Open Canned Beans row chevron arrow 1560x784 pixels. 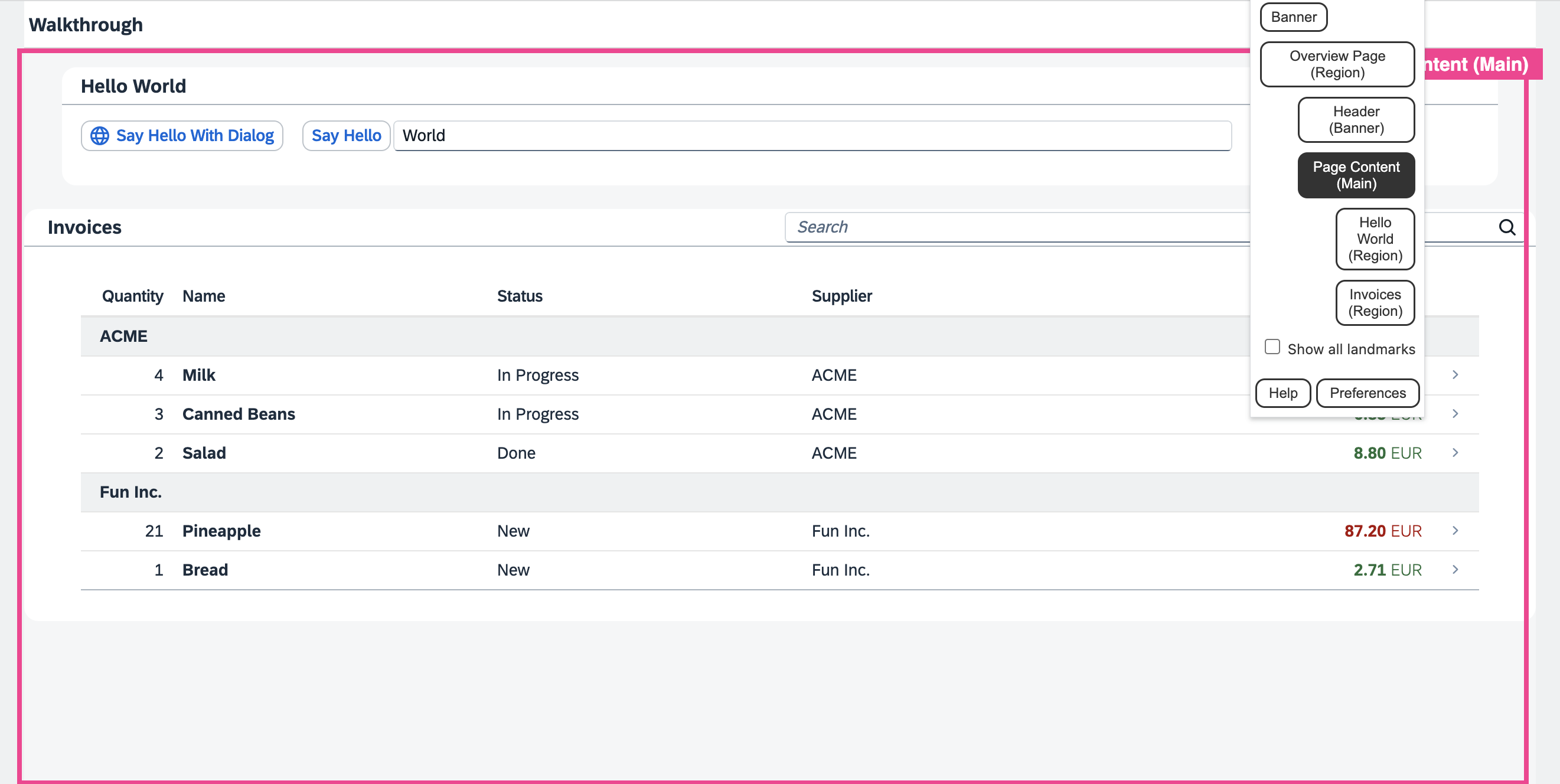[x=1455, y=413]
